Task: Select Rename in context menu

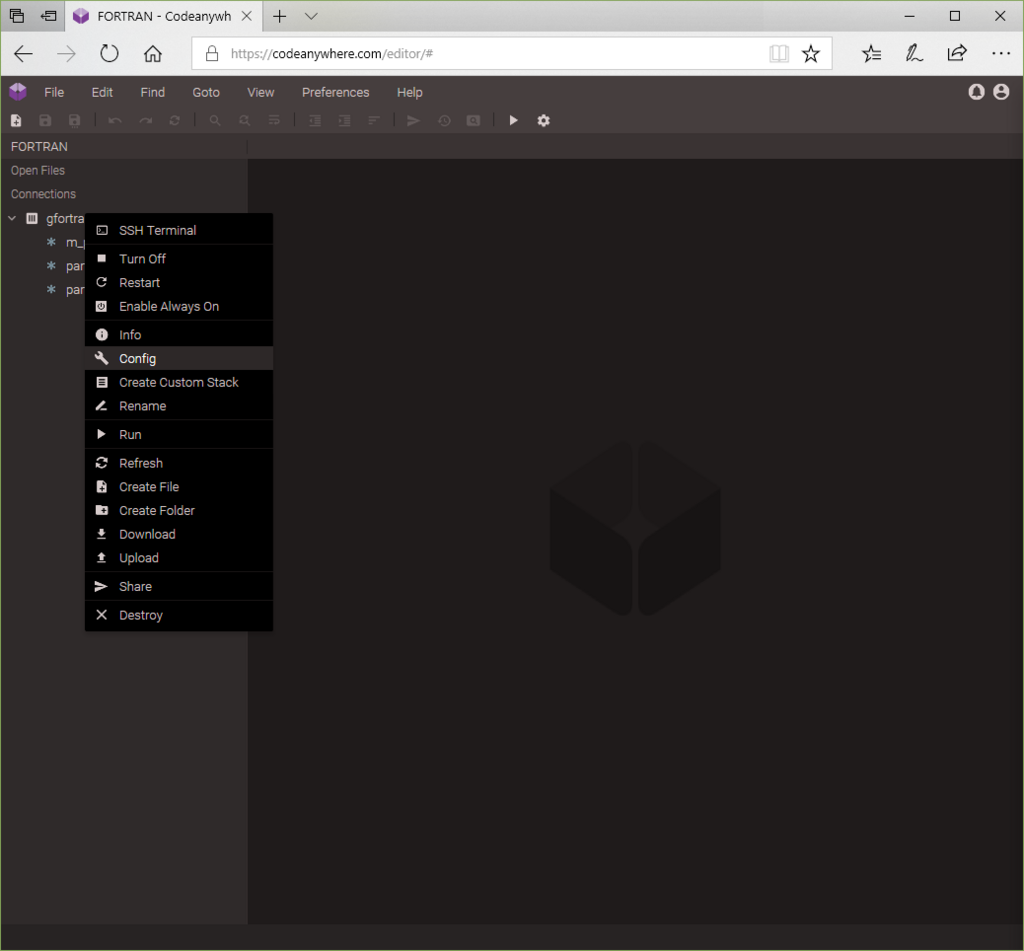Action: click(179, 406)
